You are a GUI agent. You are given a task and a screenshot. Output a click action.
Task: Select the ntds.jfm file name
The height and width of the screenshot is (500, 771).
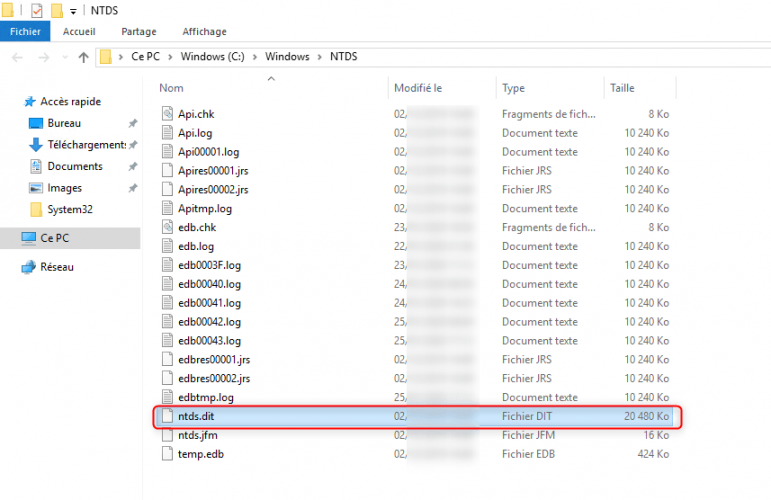(x=198, y=436)
